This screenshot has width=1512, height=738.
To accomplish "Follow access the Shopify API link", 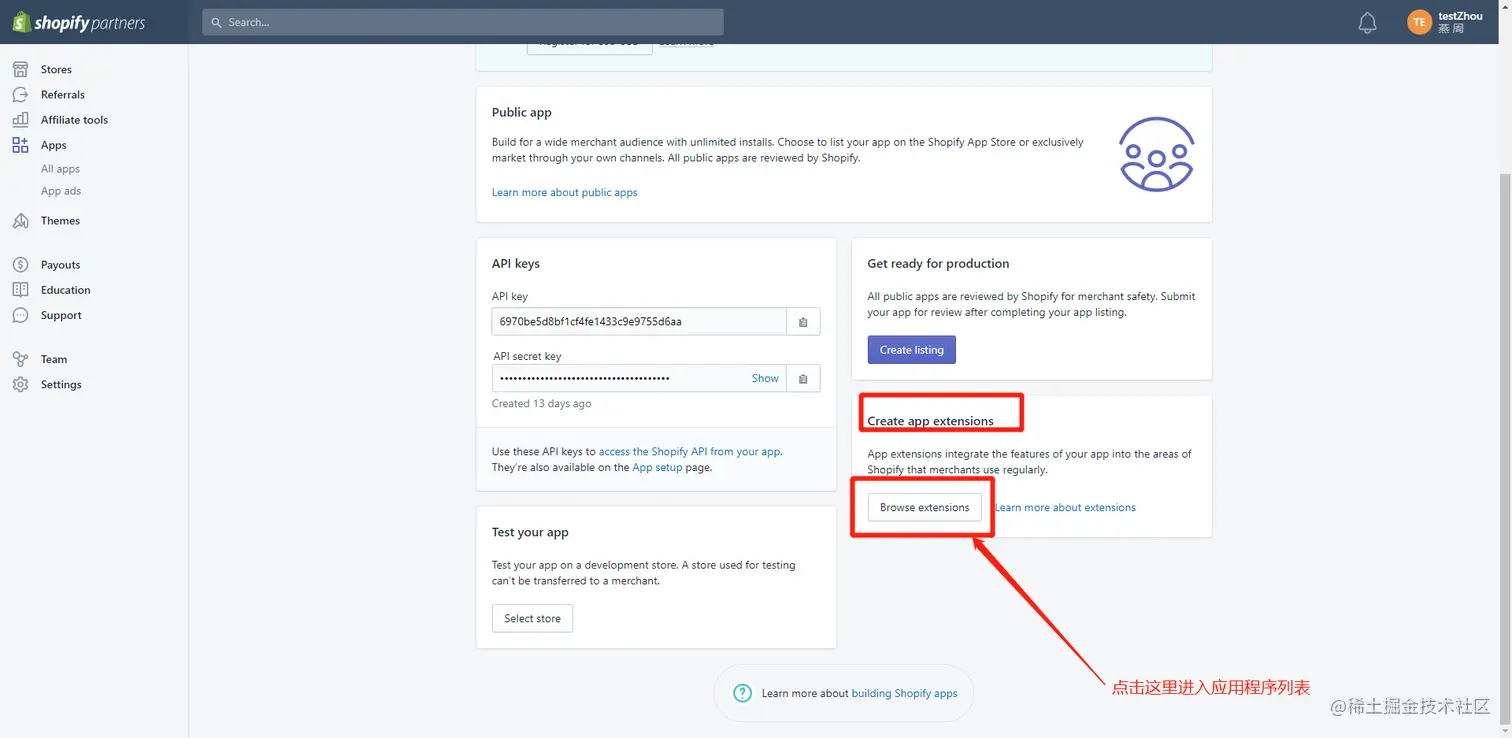I will [690, 451].
